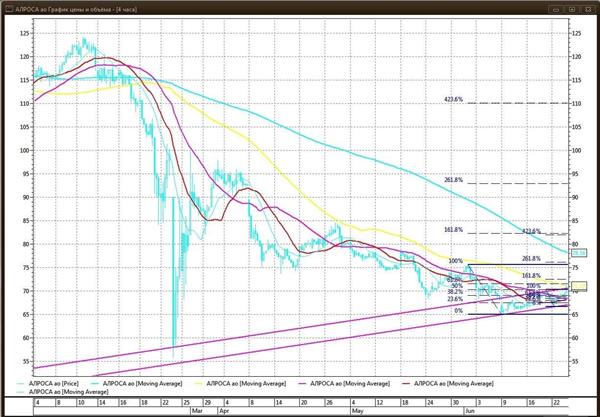Click the 50% Fibonacci retracement label
The height and width of the screenshot is (417, 600).
click(x=457, y=286)
